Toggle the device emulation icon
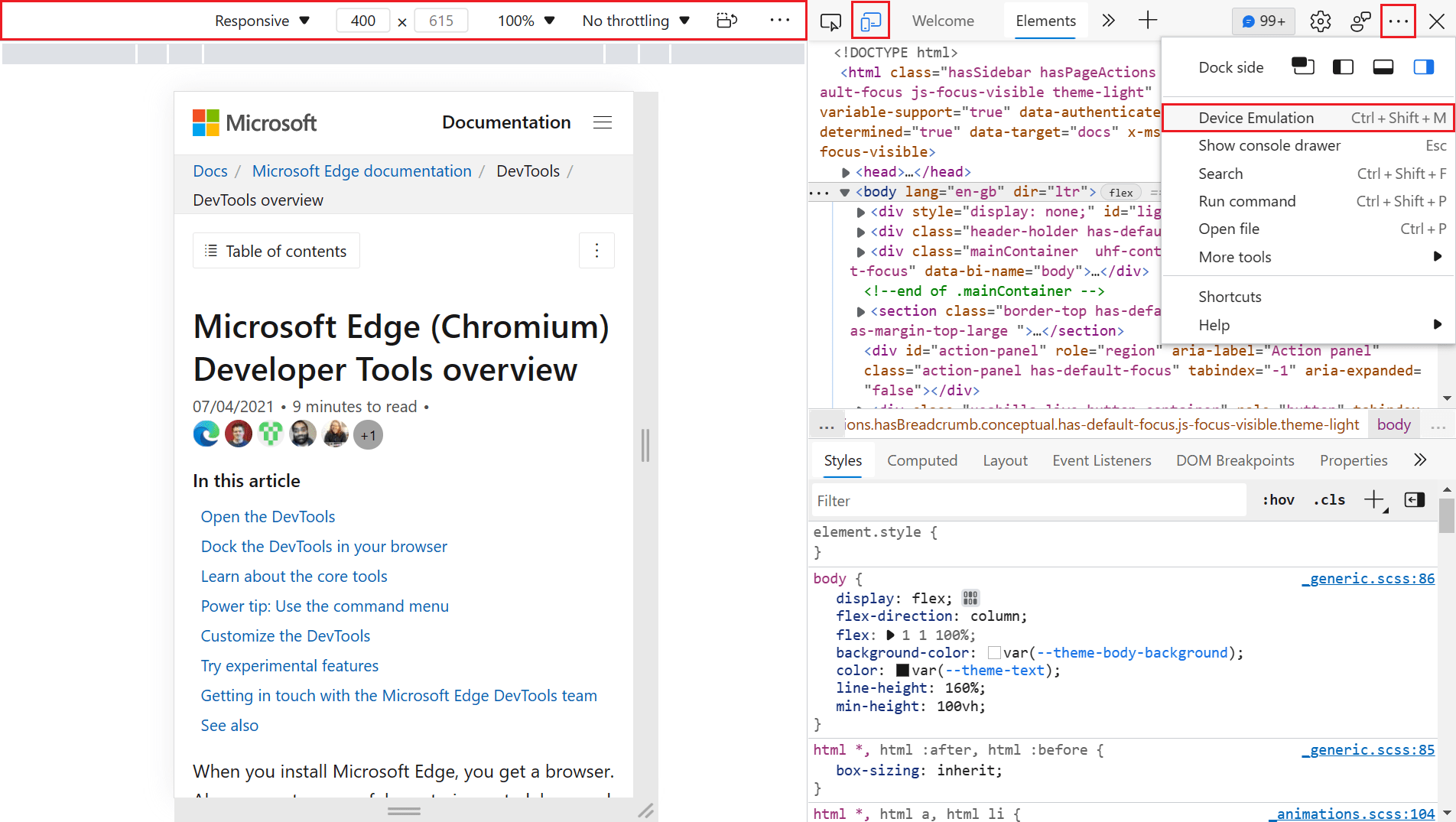This screenshot has height=822, width=1456. tap(869, 21)
